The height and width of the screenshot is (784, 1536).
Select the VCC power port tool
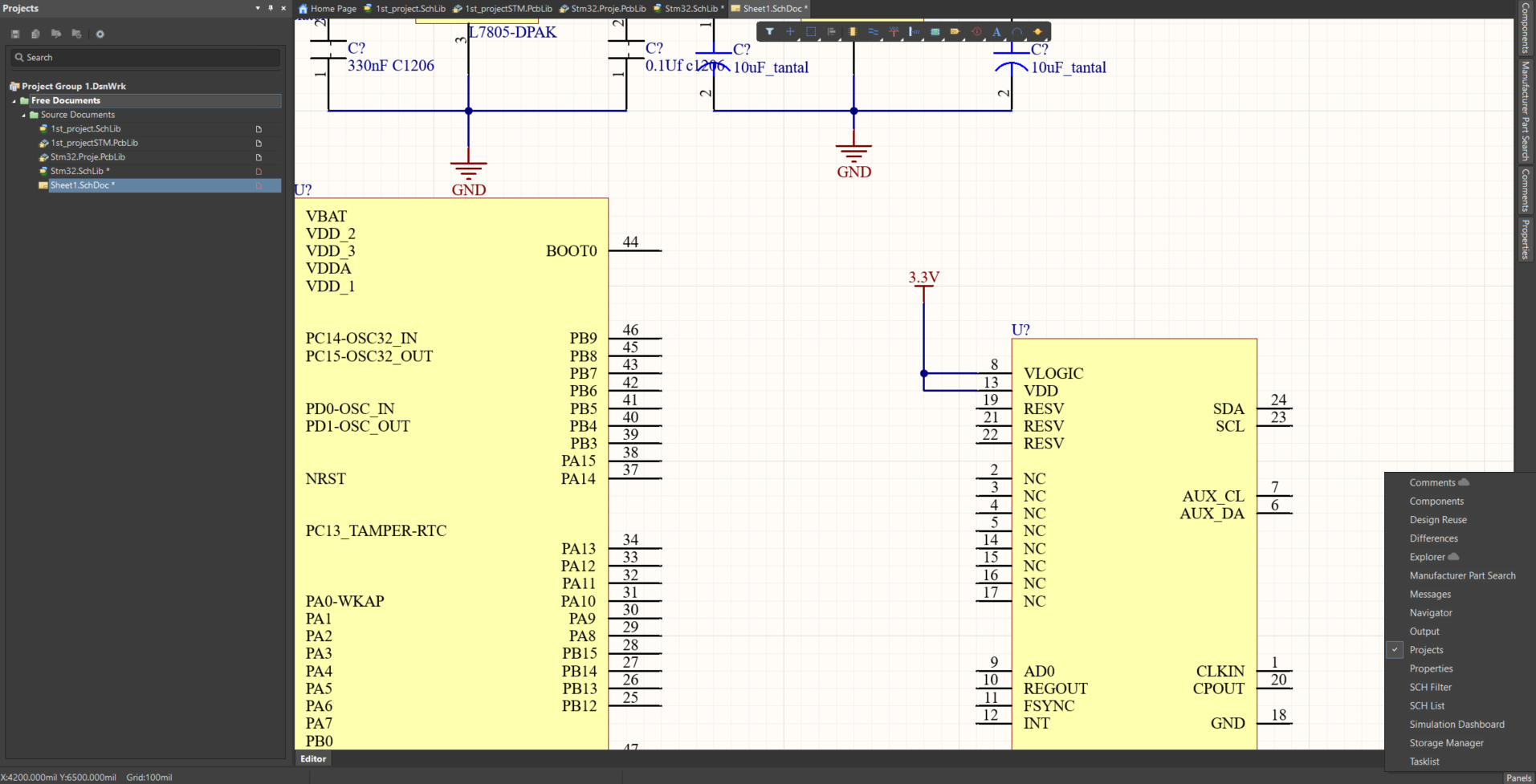894,32
